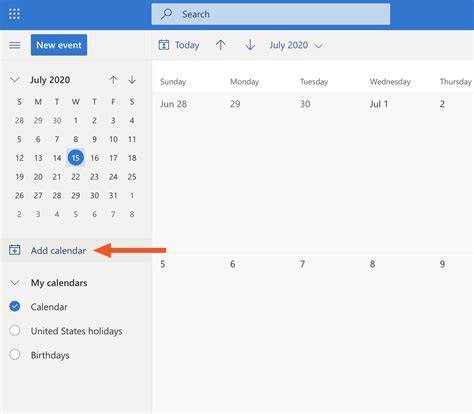
Task: Open the July 2020 month dropdown
Action: [296, 45]
